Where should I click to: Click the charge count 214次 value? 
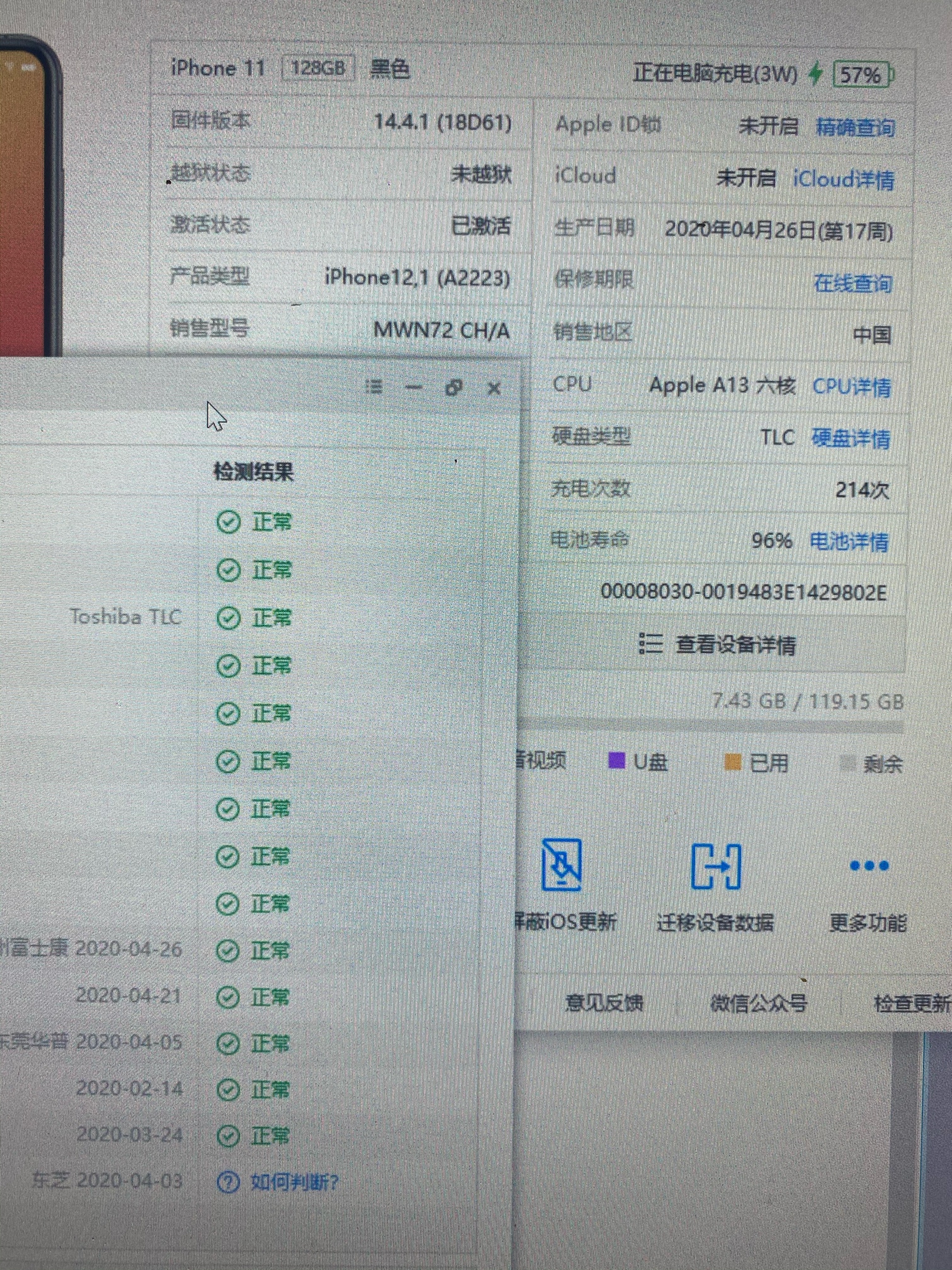click(862, 489)
